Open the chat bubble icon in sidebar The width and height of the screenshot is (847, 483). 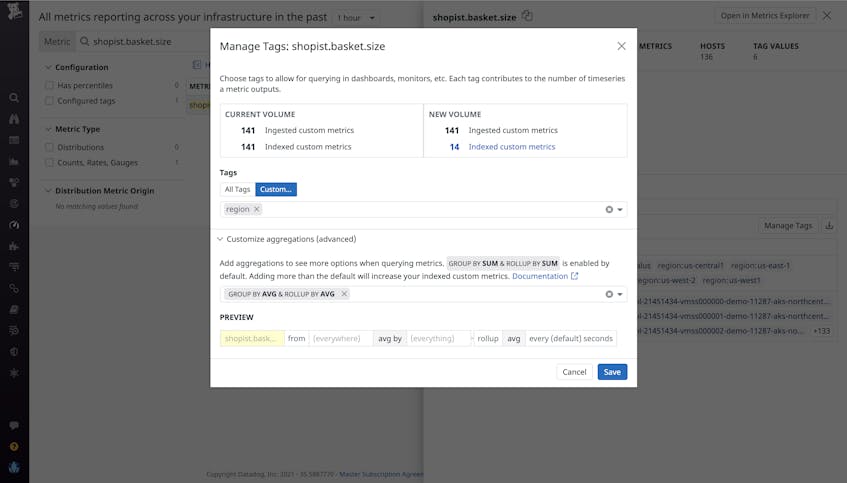coord(15,426)
